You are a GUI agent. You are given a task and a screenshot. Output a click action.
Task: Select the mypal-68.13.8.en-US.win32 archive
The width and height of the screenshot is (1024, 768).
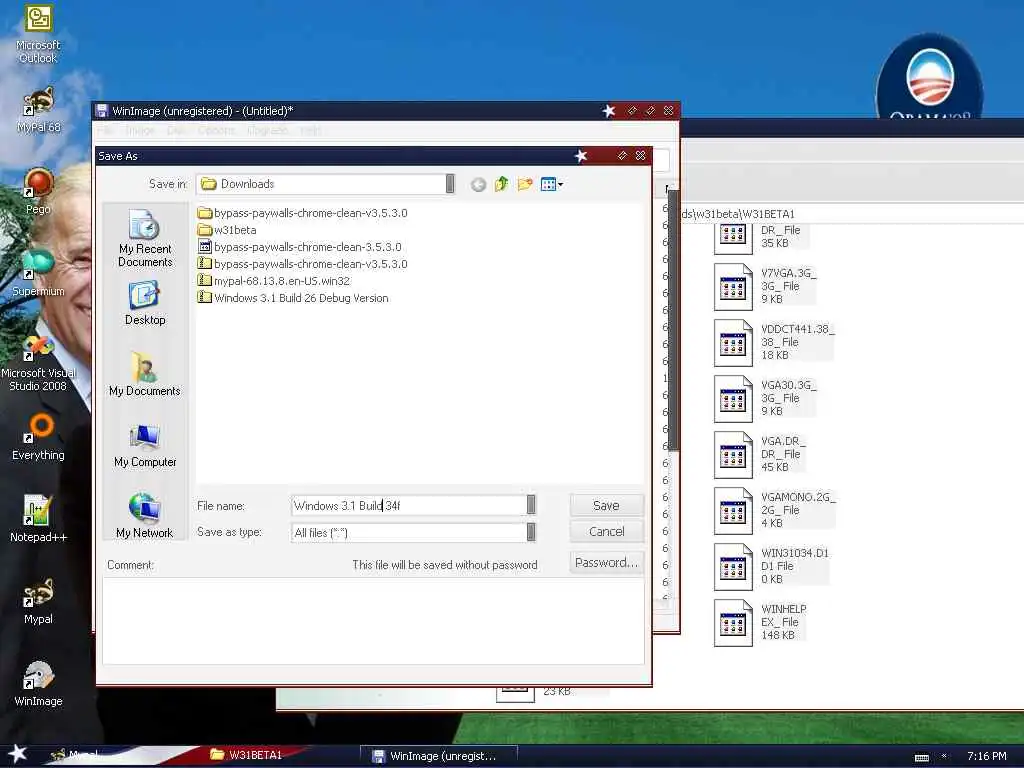(274, 281)
